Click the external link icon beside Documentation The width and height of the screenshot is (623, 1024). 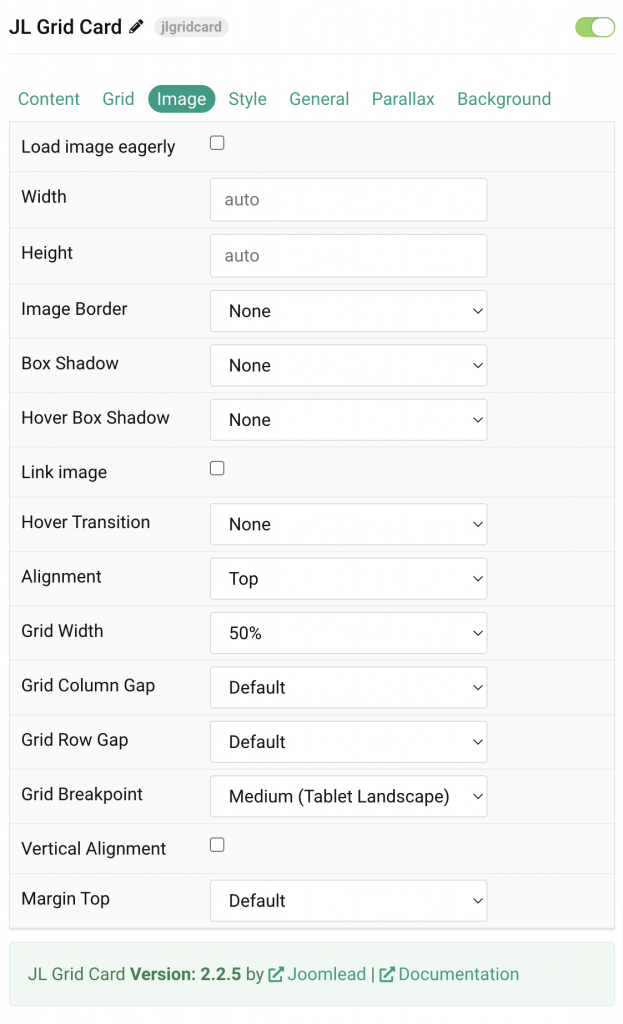pyautogui.click(x=386, y=974)
